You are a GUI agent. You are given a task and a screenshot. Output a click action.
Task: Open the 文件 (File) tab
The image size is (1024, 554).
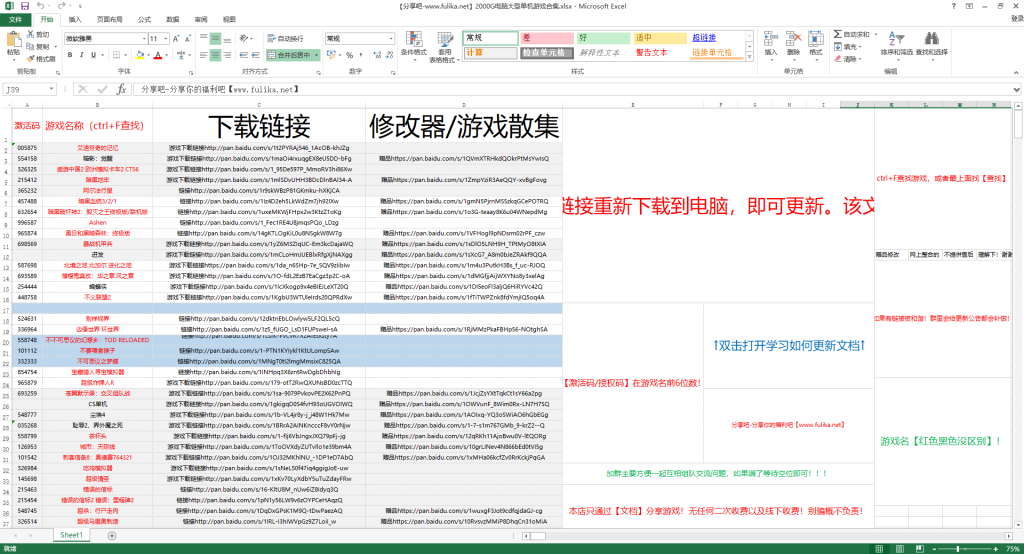[x=16, y=20]
